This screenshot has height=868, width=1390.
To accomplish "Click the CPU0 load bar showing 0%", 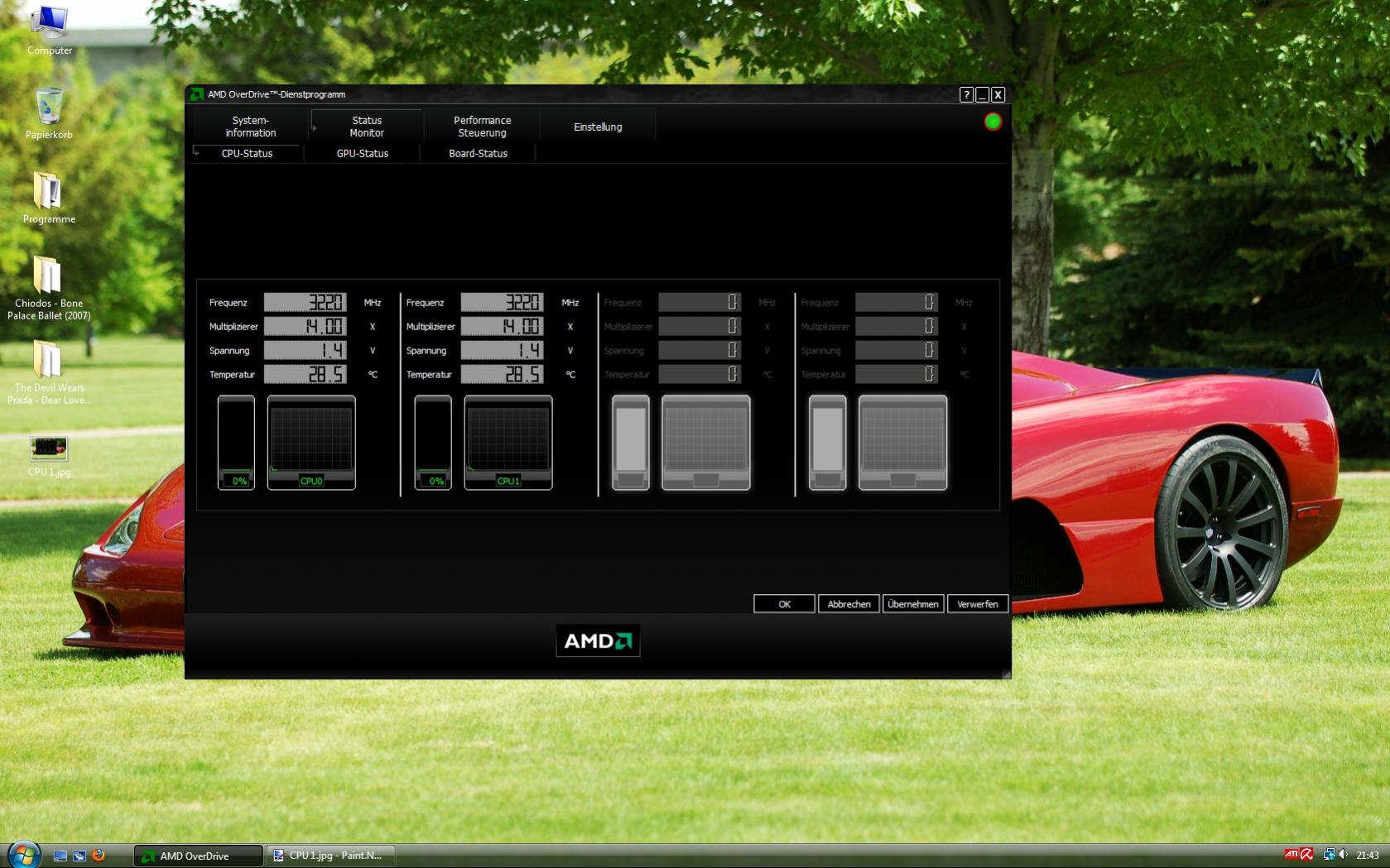I will click(236, 442).
